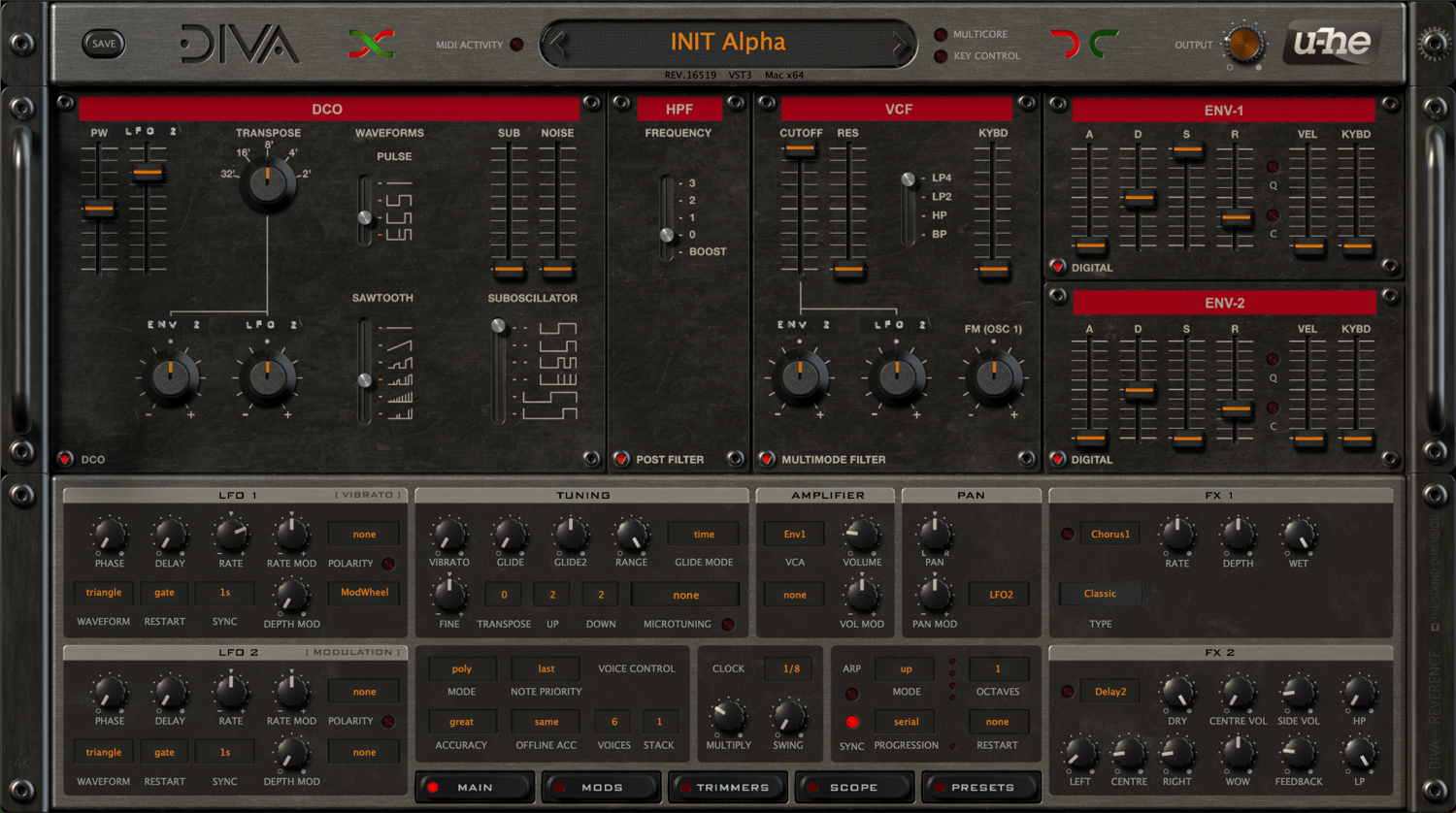Open the VCA Env1 source dropdown
Image resolution: width=1456 pixels, height=813 pixels.
(795, 534)
